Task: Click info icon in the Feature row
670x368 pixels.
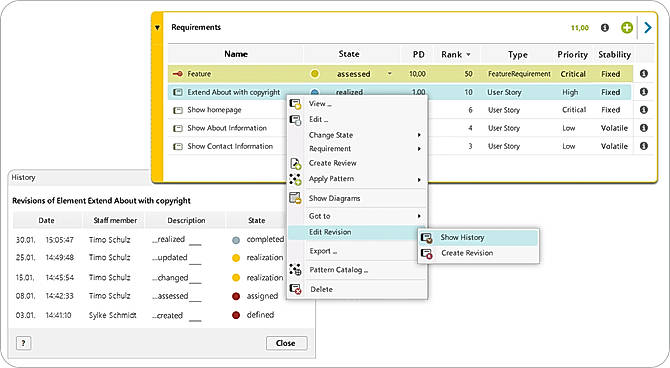Action: click(x=644, y=74)
